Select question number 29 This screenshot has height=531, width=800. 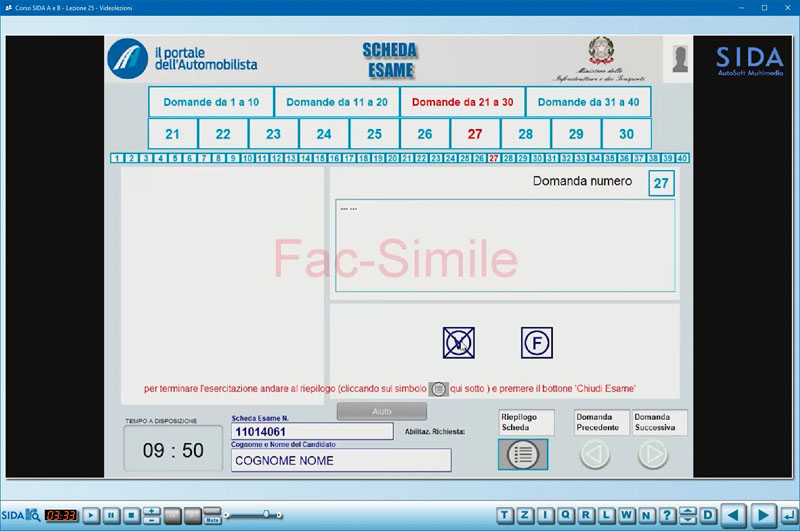576,134
